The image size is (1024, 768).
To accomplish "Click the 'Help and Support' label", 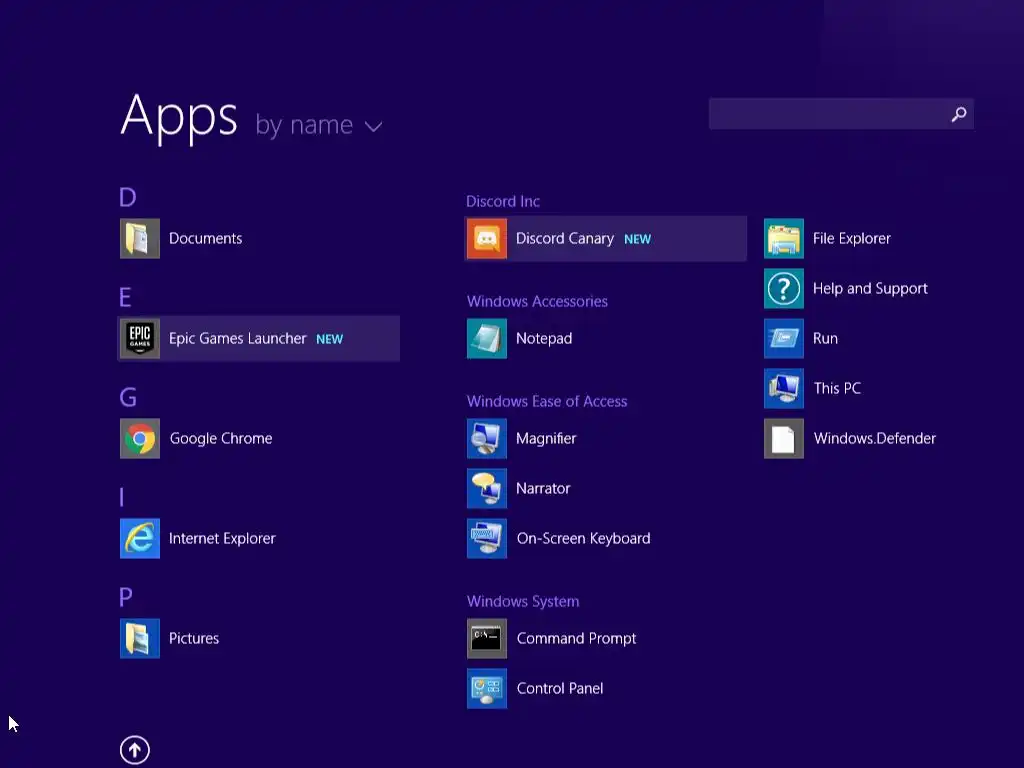I will [870, 289].
